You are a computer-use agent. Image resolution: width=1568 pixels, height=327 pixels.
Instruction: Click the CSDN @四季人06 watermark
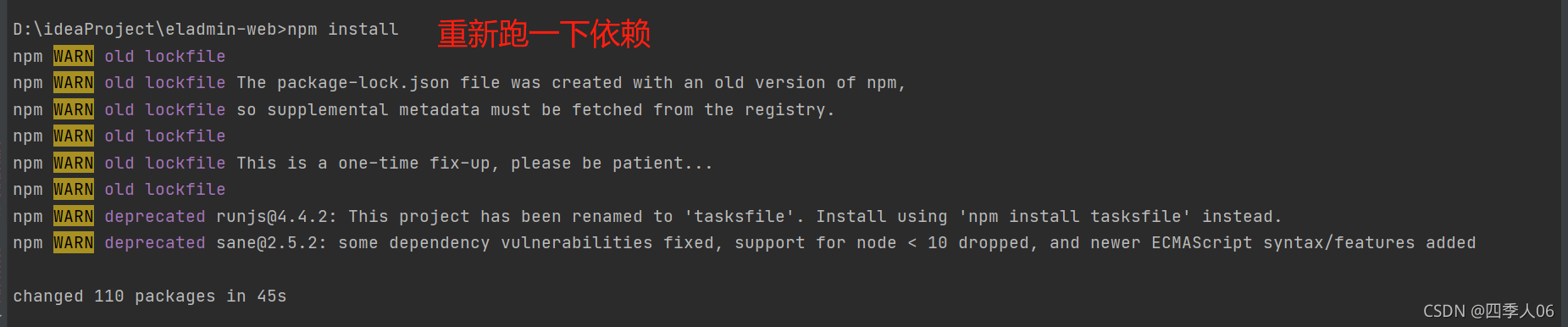coord(1488,311)
